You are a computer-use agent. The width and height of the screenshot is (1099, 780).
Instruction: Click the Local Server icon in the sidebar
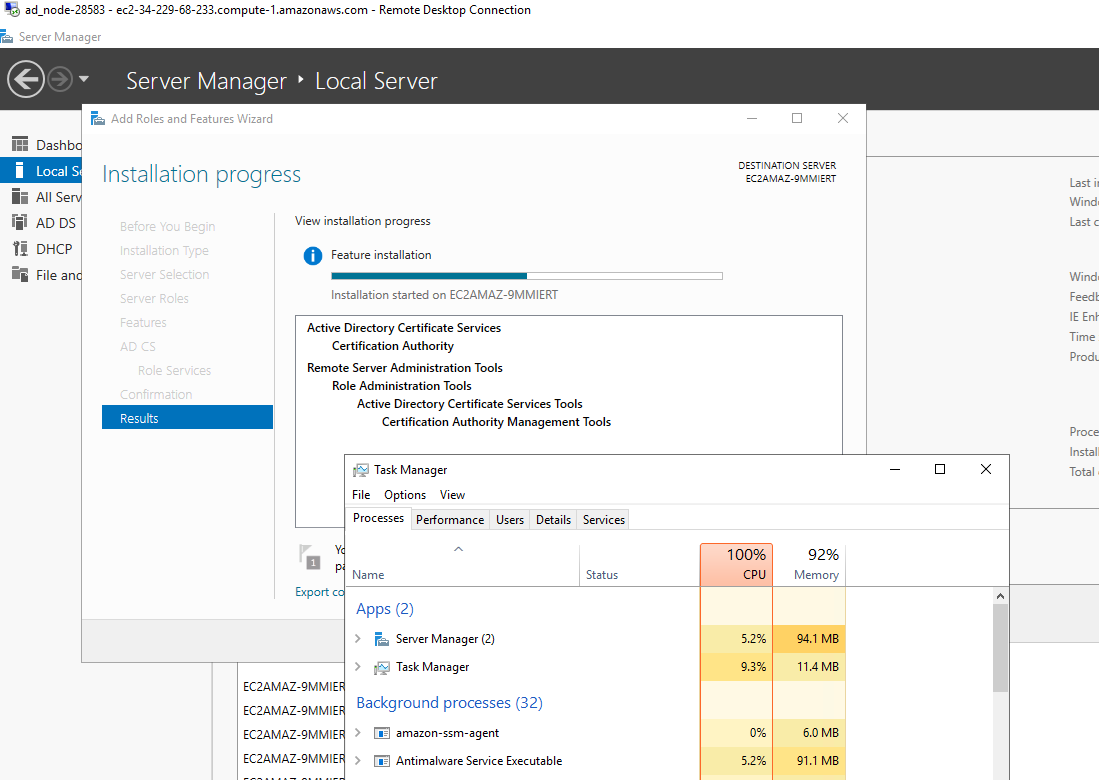pyautogui.click(x=20, y=170)
